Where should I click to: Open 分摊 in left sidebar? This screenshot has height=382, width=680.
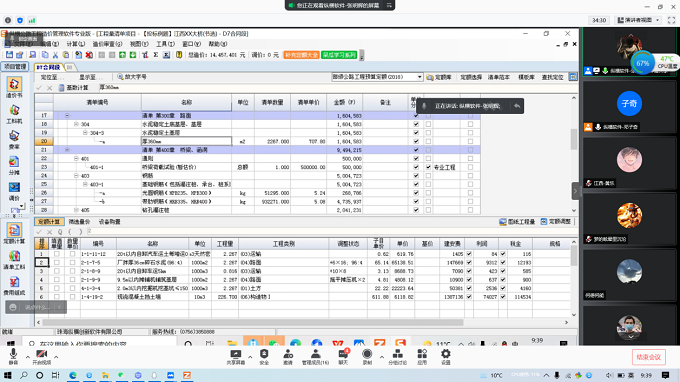(14, 165)
